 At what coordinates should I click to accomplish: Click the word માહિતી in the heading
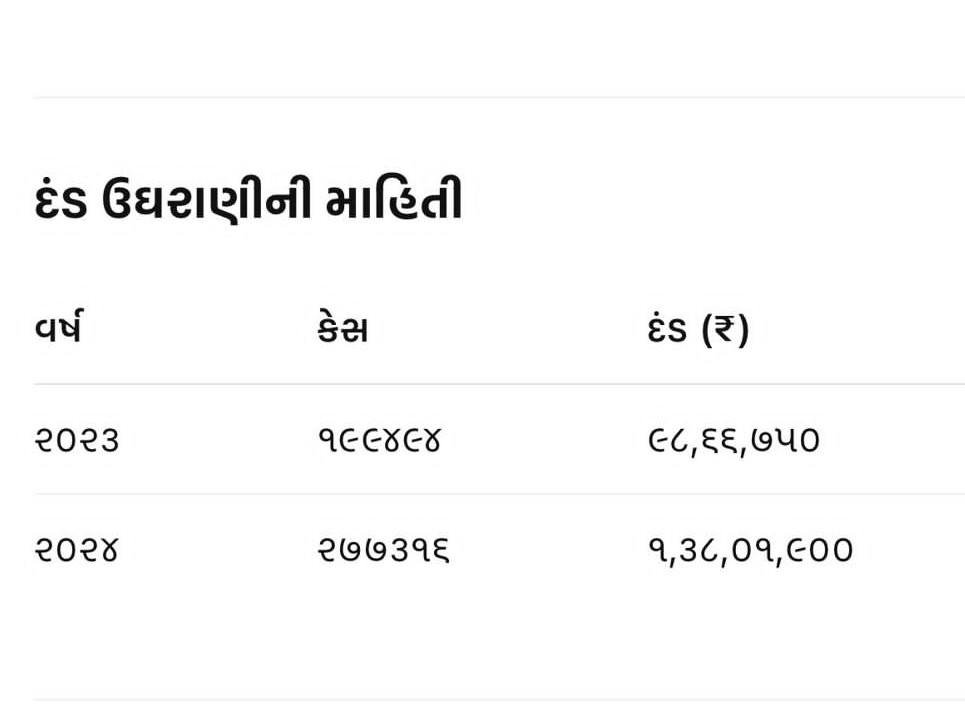pyautogui.click(x=394, y=198)
